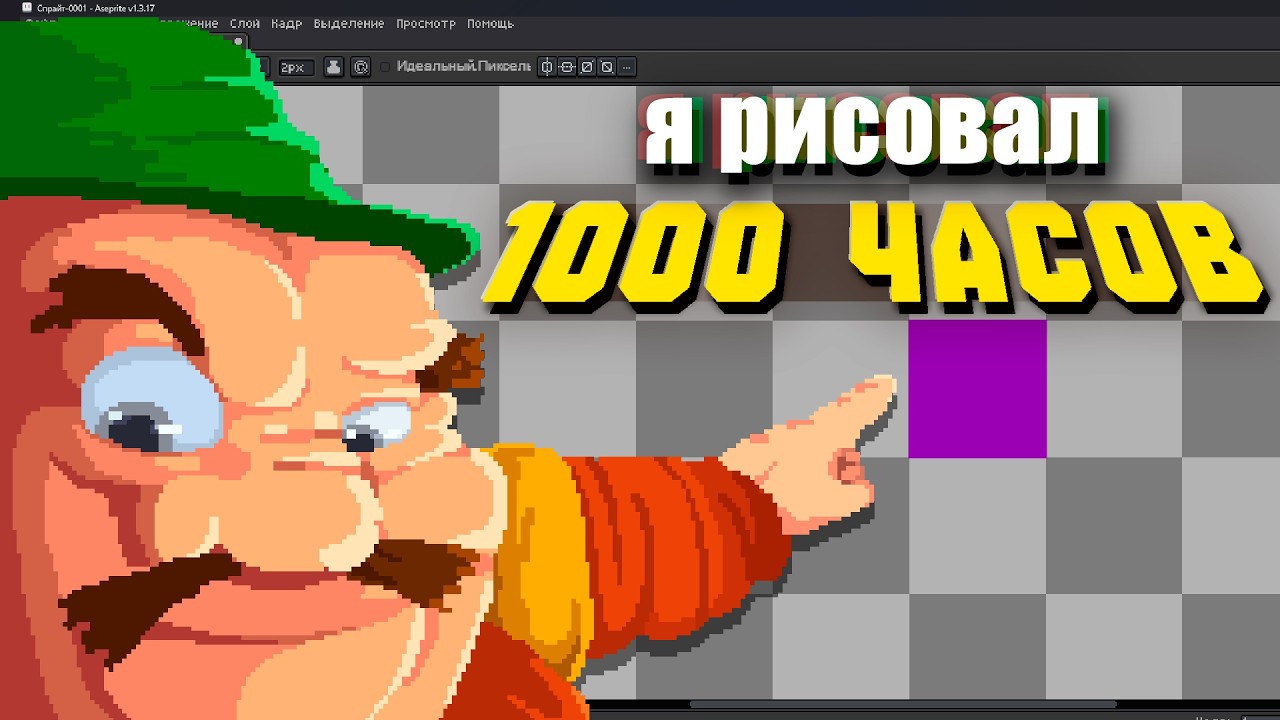Toggle left diagonal symmetry button

pos(606,67)
